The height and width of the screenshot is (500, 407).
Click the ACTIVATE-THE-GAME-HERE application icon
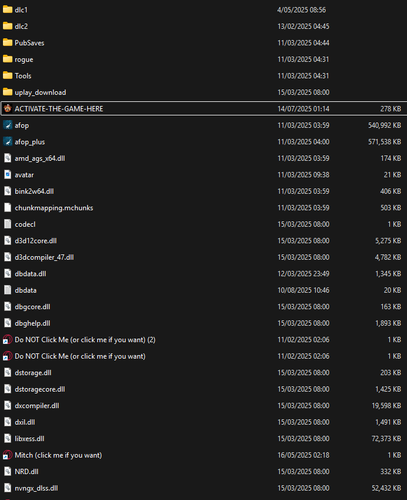(7, 109)
